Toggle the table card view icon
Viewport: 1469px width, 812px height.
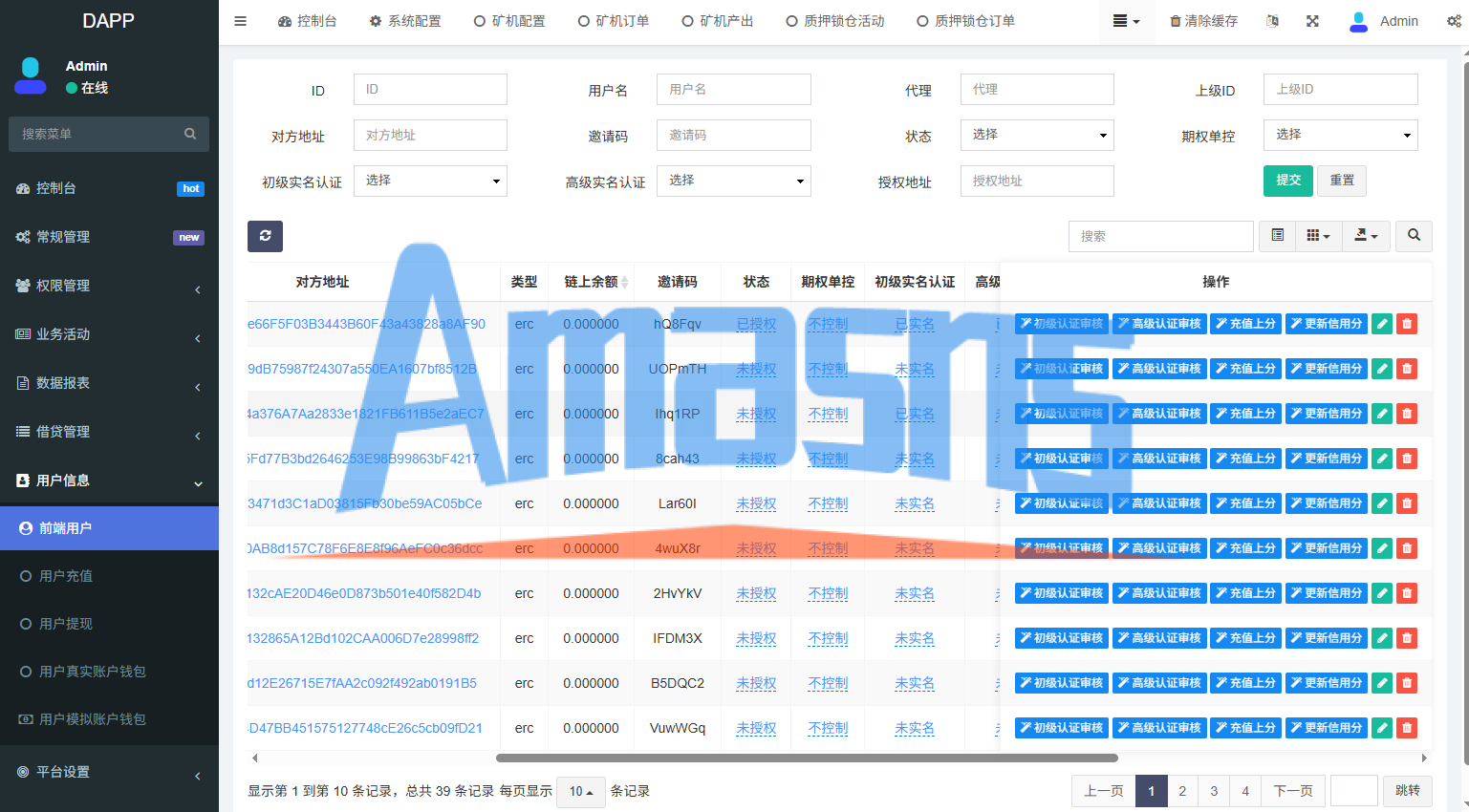[x=1277, y=236]
